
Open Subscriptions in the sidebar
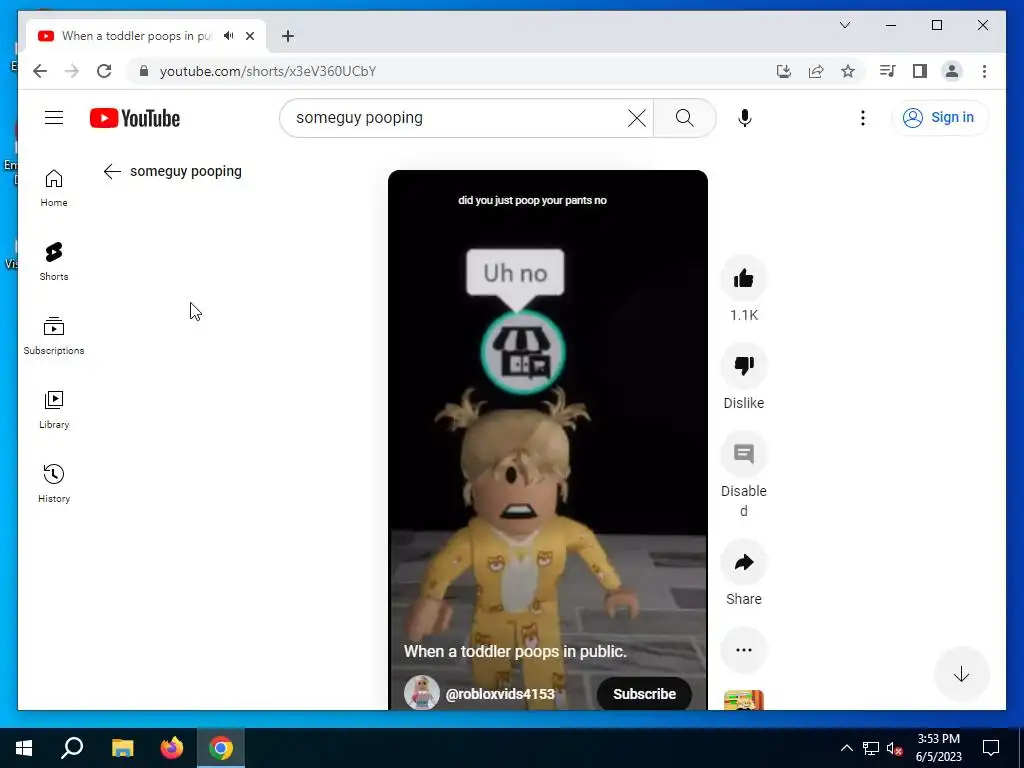coord(54,336)
